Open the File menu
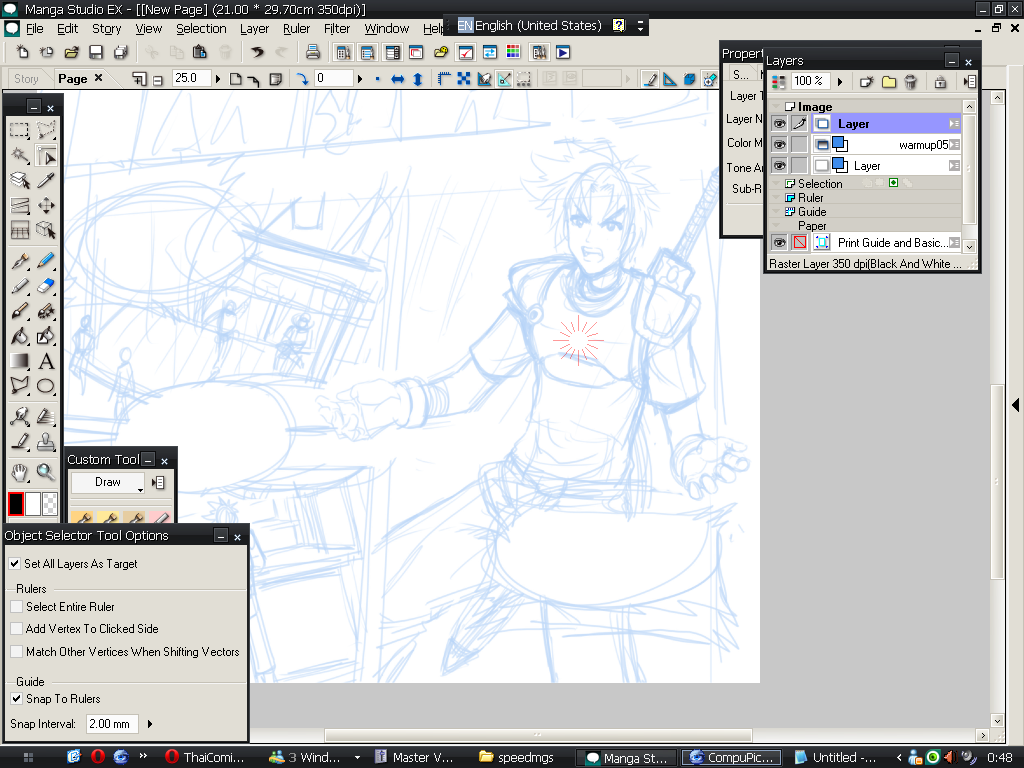 coord(35,29)
